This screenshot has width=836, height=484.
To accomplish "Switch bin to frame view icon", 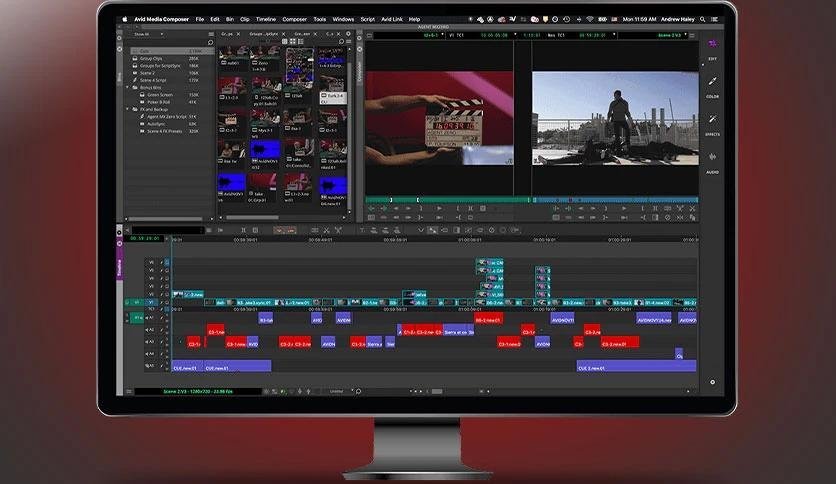I will [293, 42].
